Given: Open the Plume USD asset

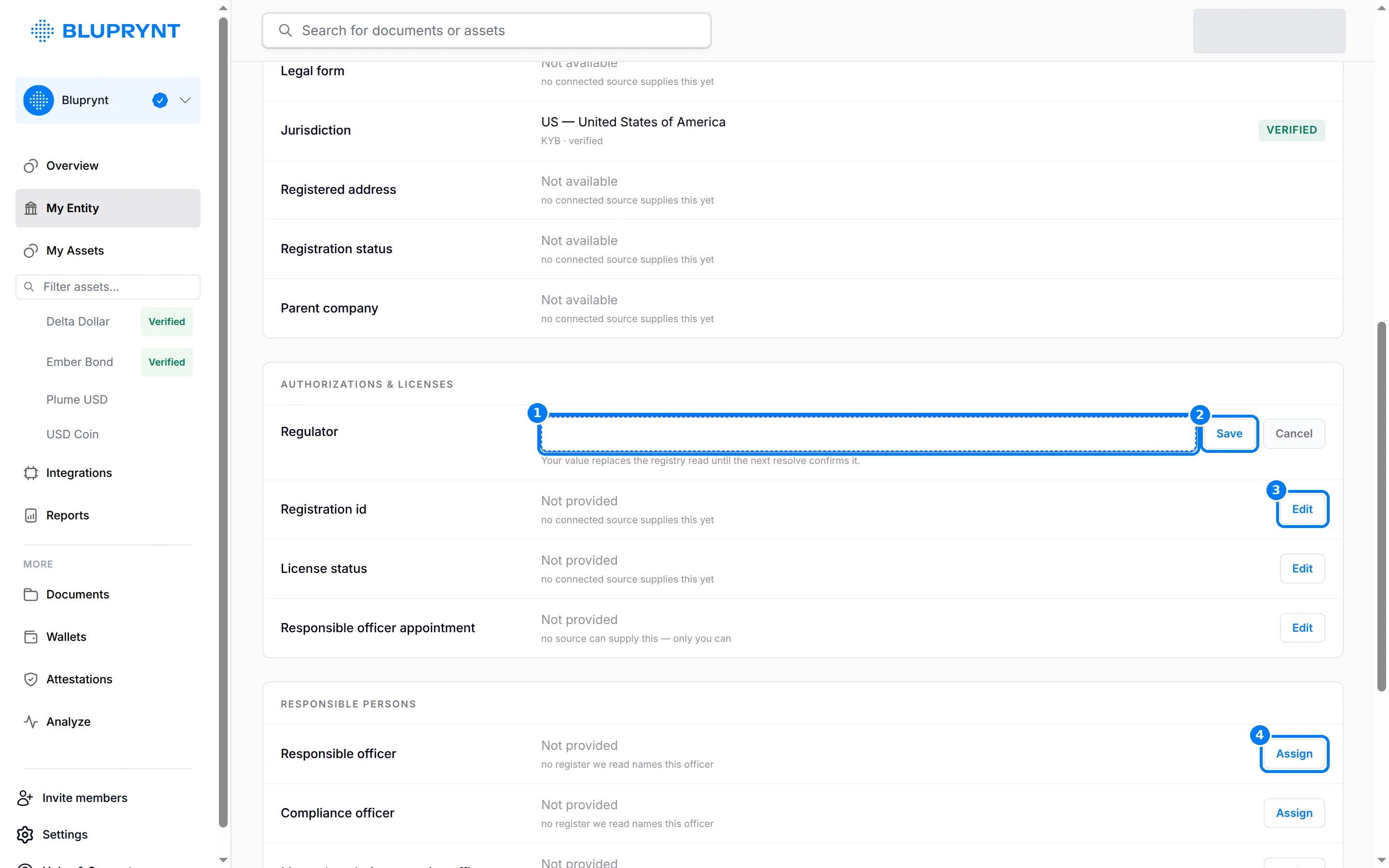Looking at the screenshot, I should point(77,400).
